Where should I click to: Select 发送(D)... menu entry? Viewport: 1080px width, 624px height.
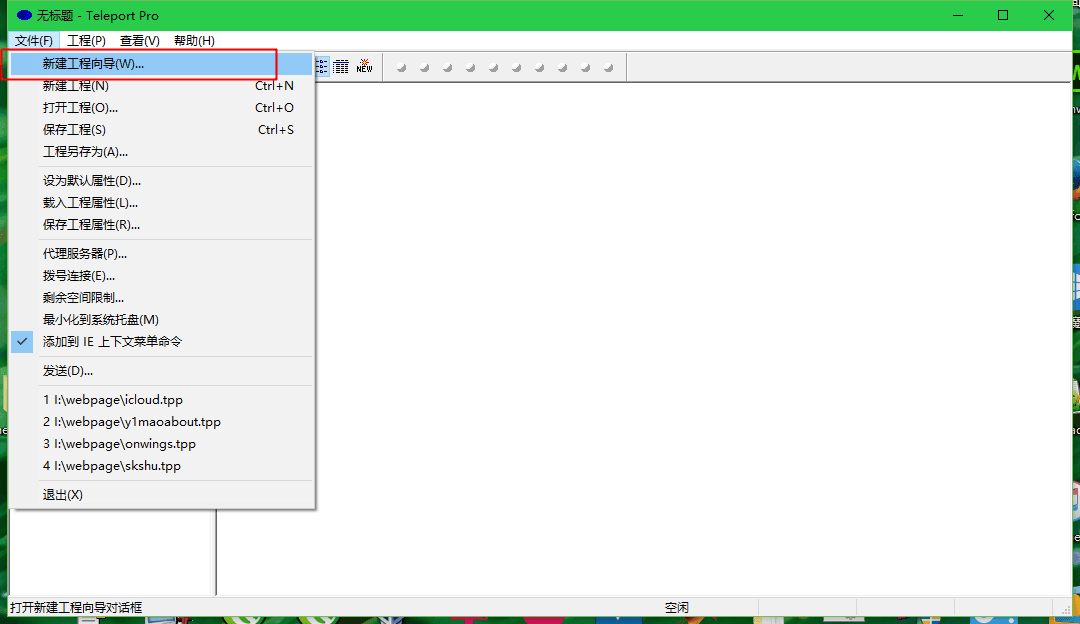point(163,371)
